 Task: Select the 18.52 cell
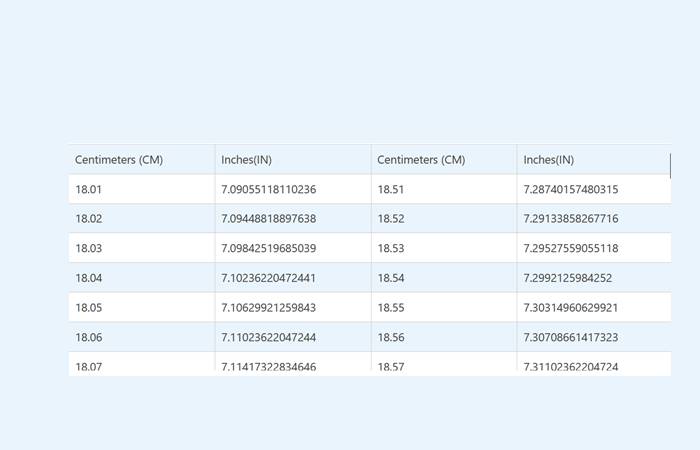[444, 219]
